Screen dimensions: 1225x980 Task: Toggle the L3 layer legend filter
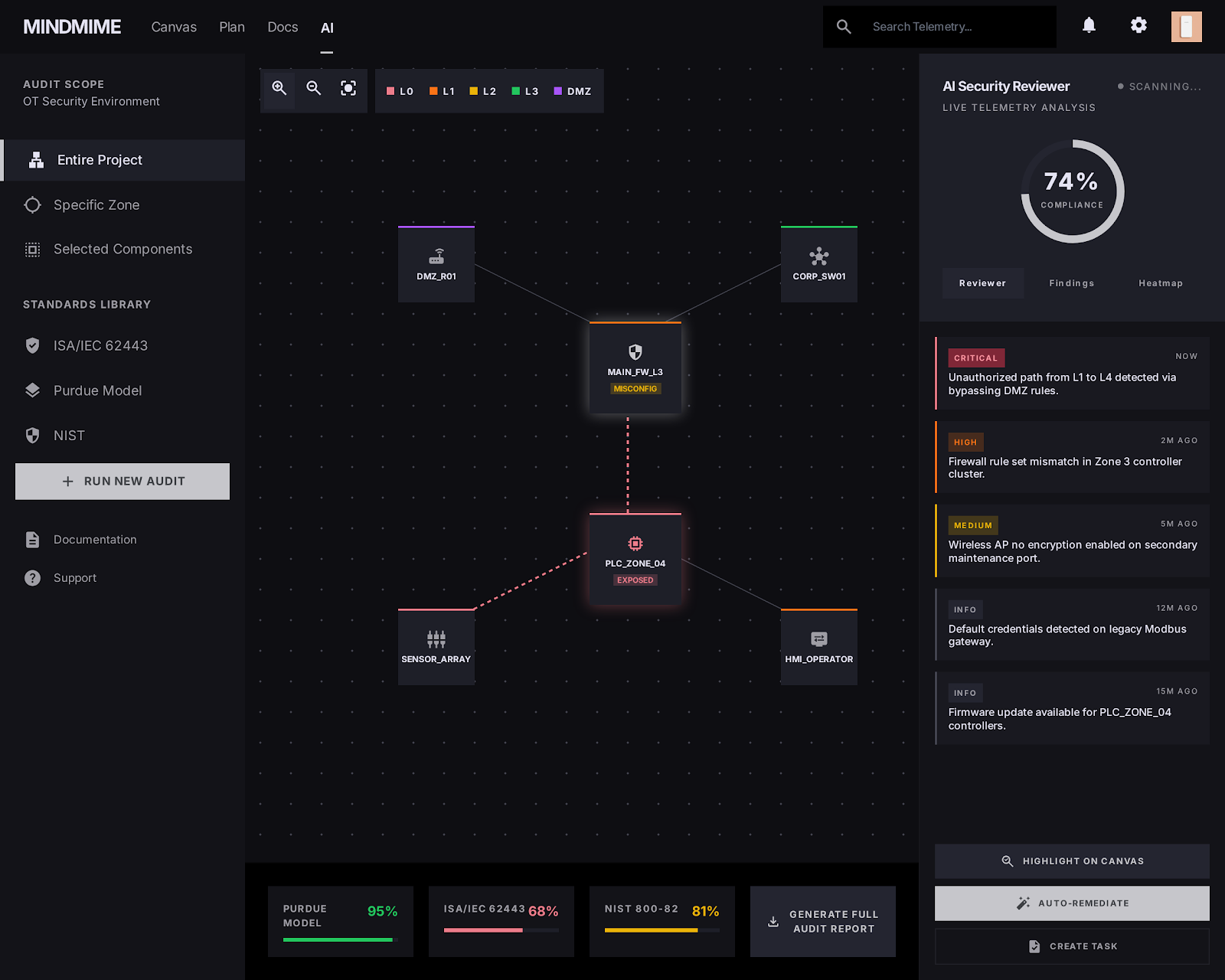click(524, 90)
